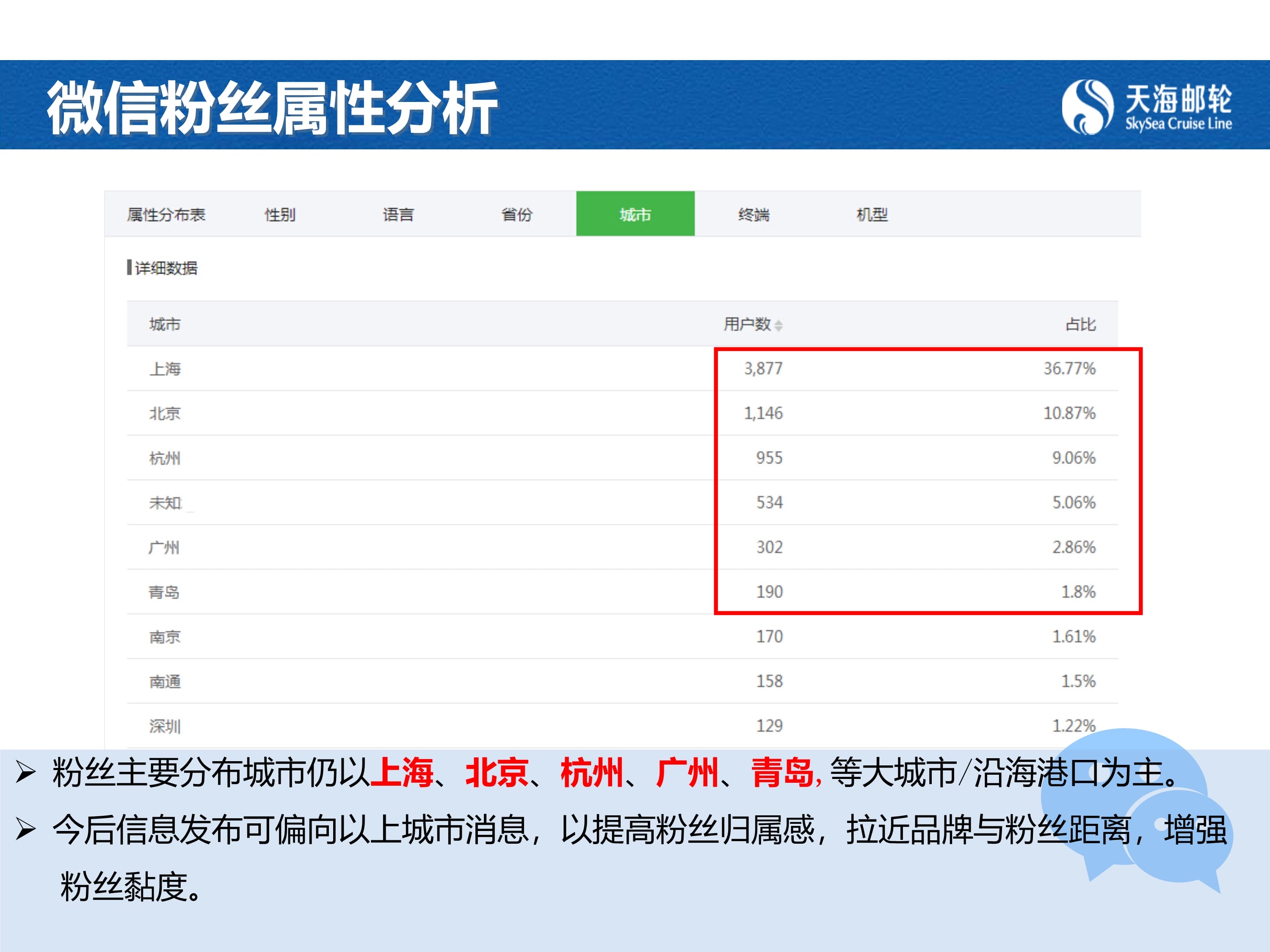Click the percentage 1.22%
This screenshot has width=1270, height=952.
[1074, 726]
